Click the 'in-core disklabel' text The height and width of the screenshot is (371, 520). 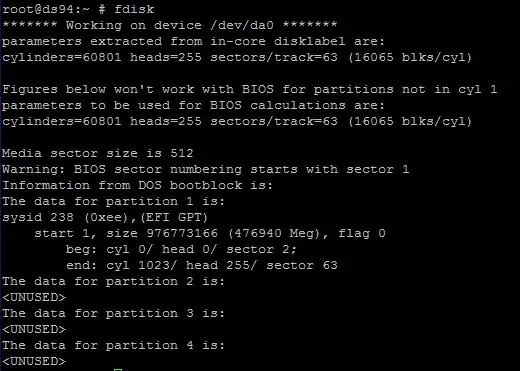click(277, 41)
